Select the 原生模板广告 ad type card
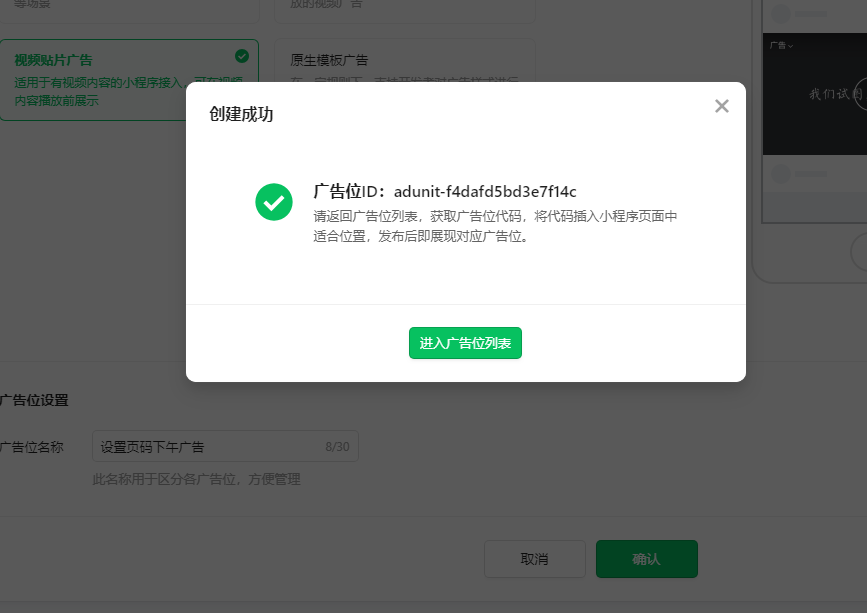 pos(405,61)
